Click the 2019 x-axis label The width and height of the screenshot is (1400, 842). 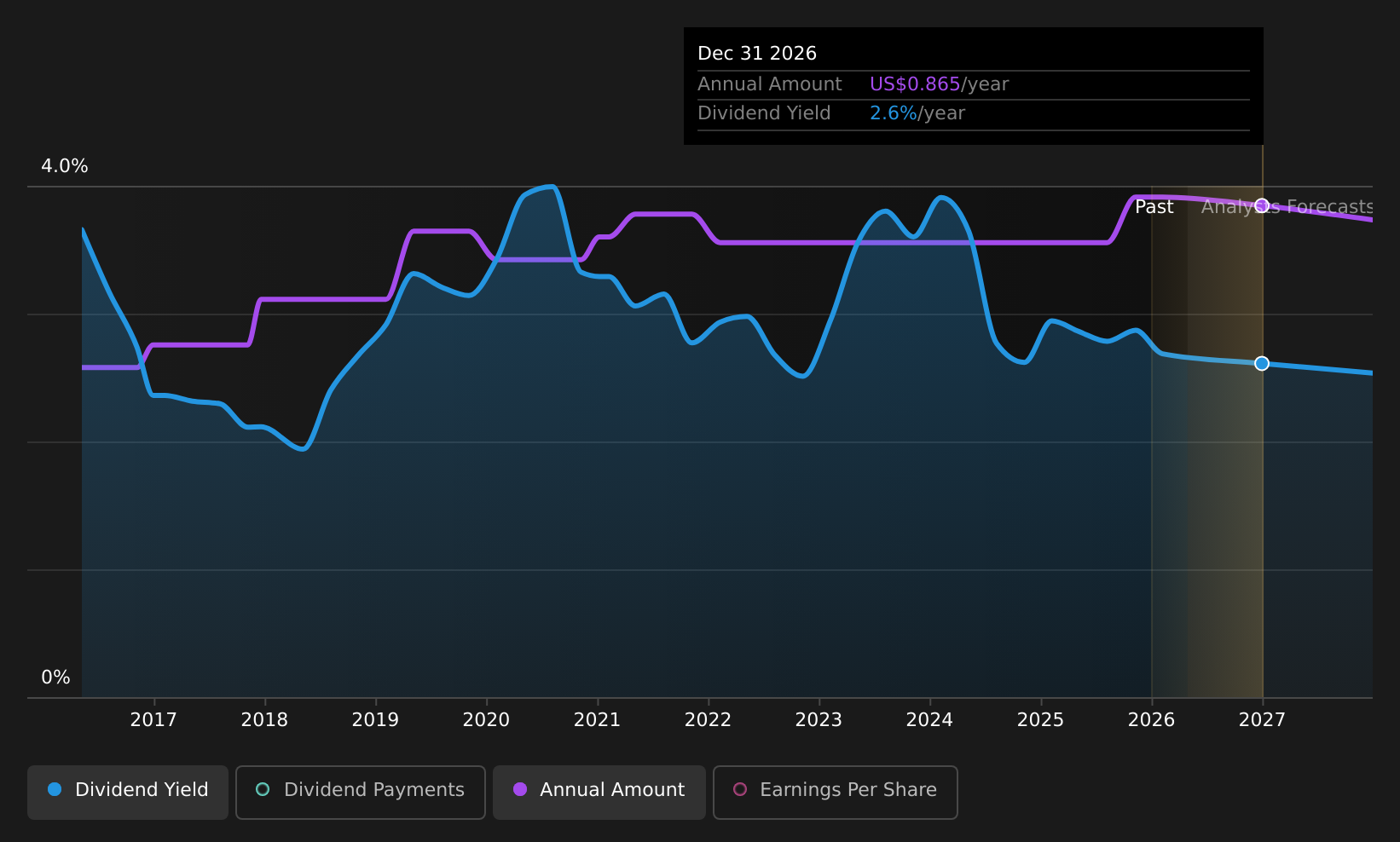[375, 720]
